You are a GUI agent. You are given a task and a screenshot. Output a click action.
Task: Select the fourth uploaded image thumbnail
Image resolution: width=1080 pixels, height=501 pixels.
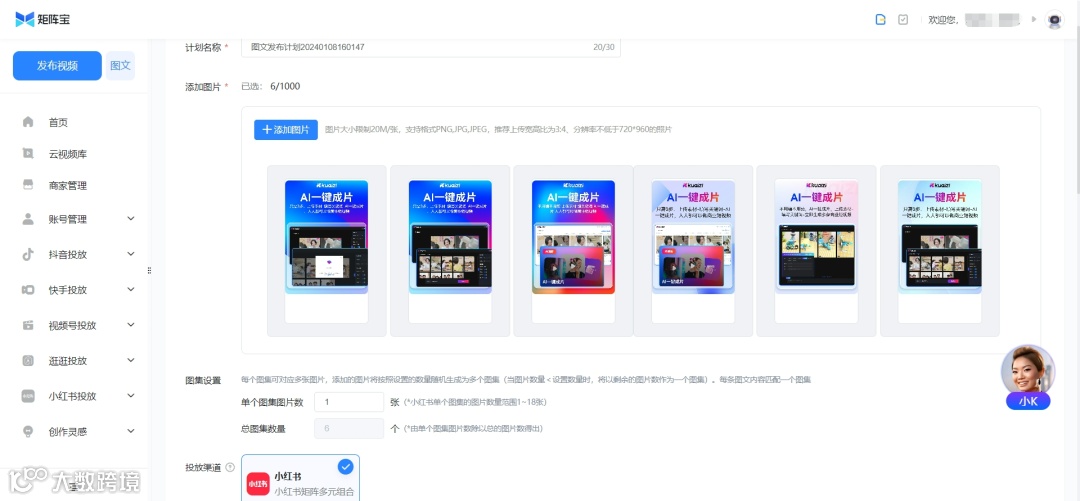click(x=693, y=251)
